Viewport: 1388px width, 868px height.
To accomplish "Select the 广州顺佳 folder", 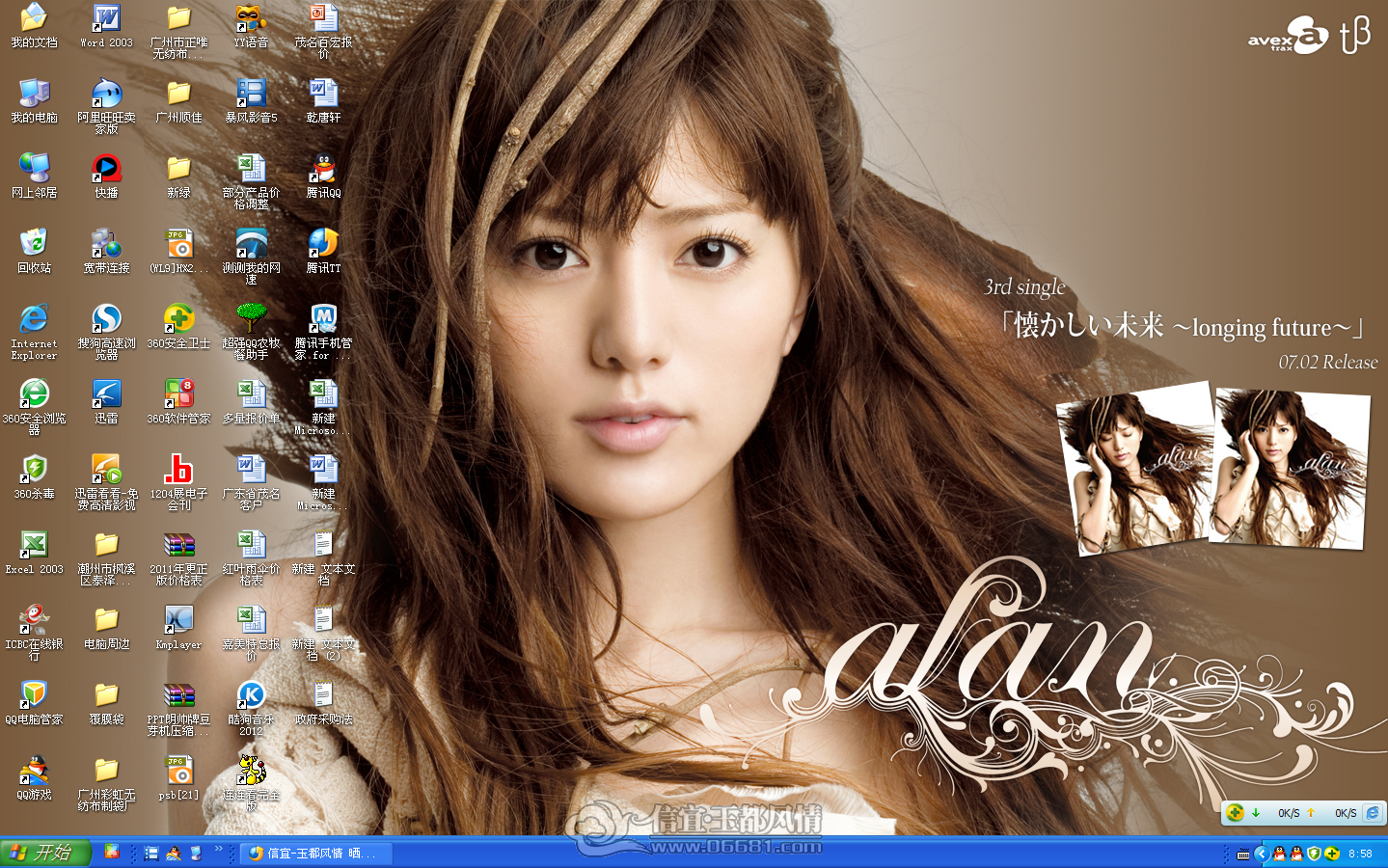I will tap(178, 102).
